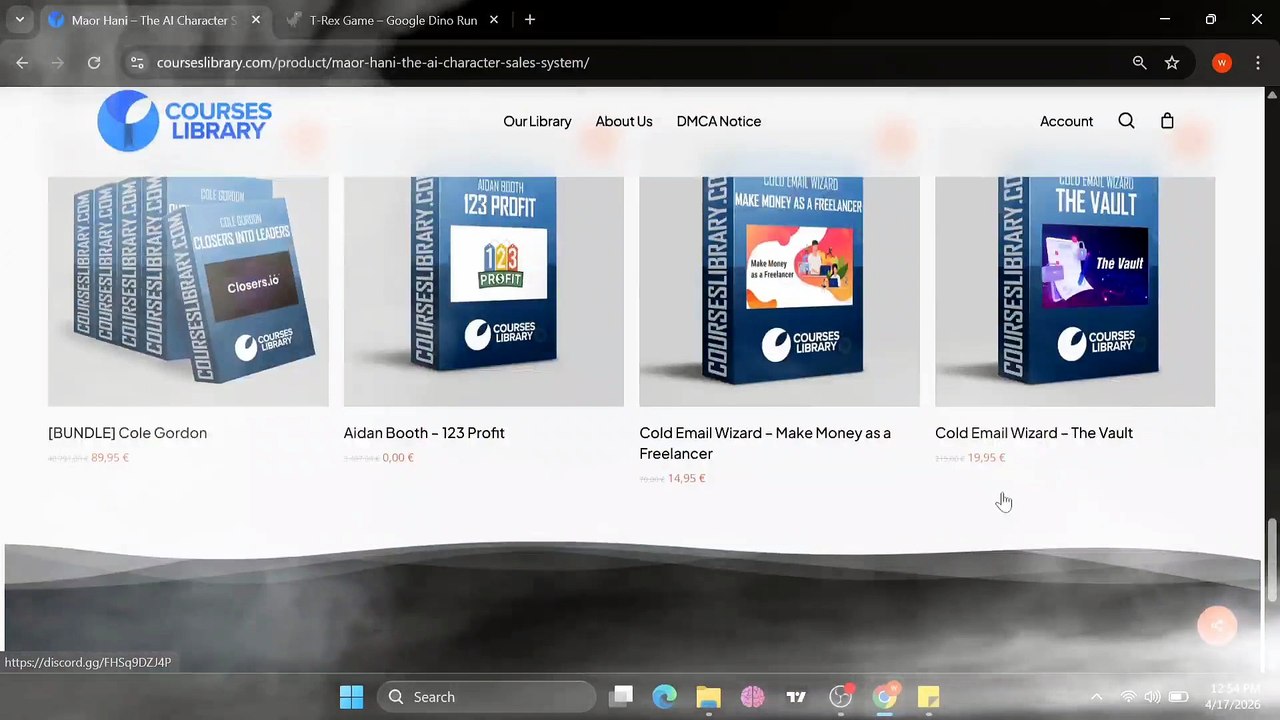Open the Windows Start menu
The height and width of the screenshot is (720, 1280).
351,697
